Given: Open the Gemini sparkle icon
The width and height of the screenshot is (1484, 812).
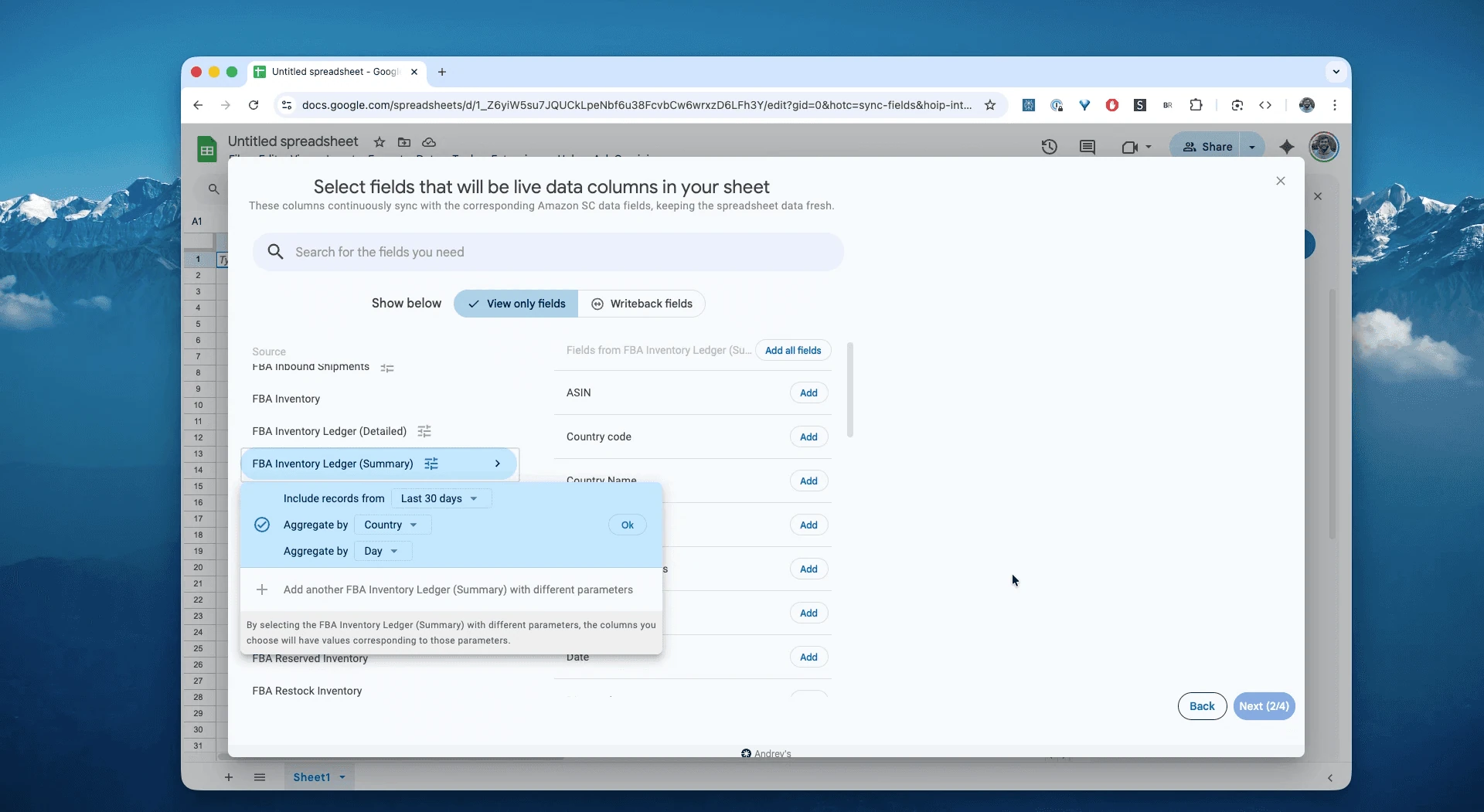Looking at the screenshot, I should [x=1287, y=147].
